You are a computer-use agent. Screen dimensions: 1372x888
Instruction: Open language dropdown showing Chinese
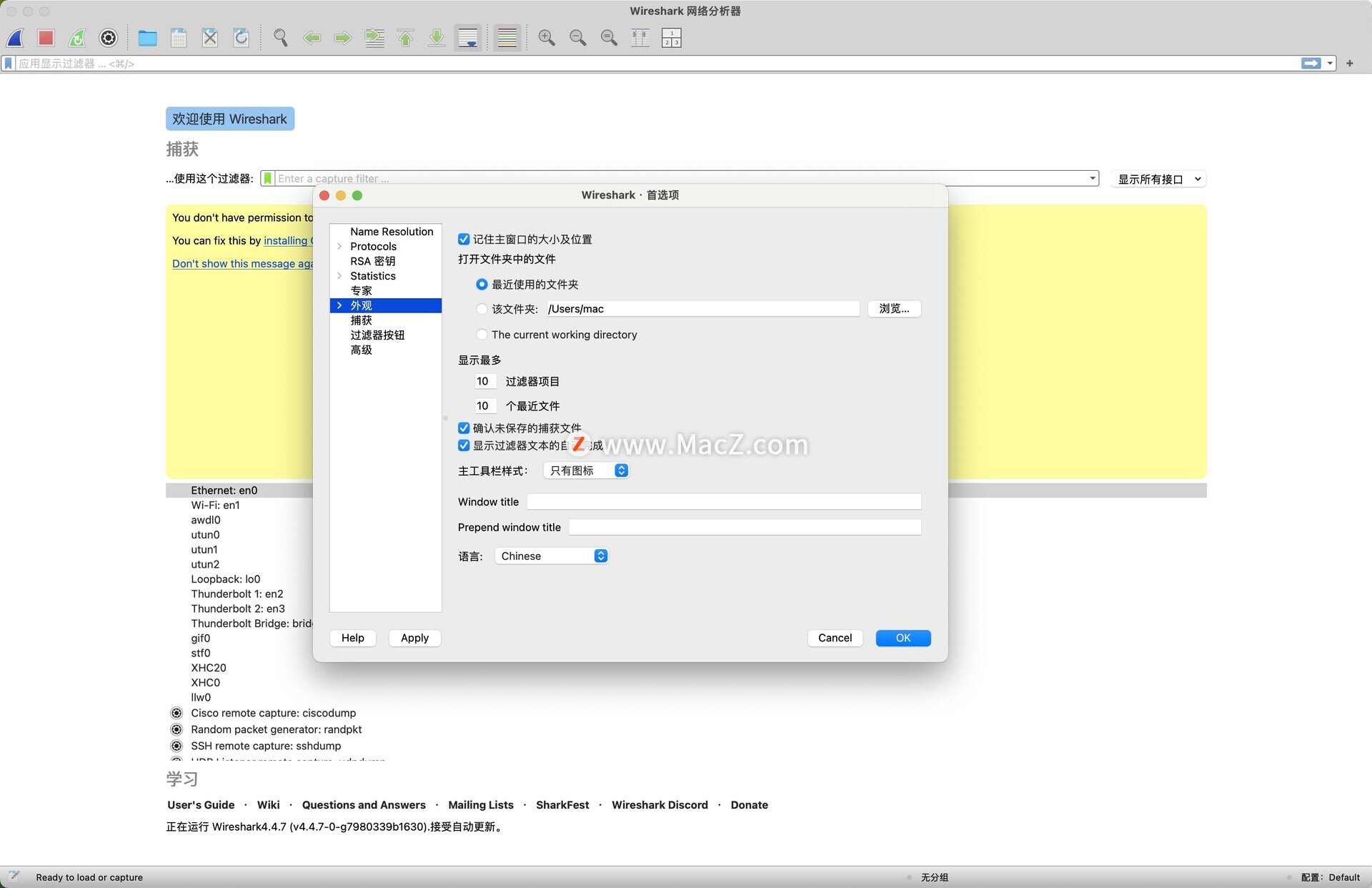[x=552, y=556]
